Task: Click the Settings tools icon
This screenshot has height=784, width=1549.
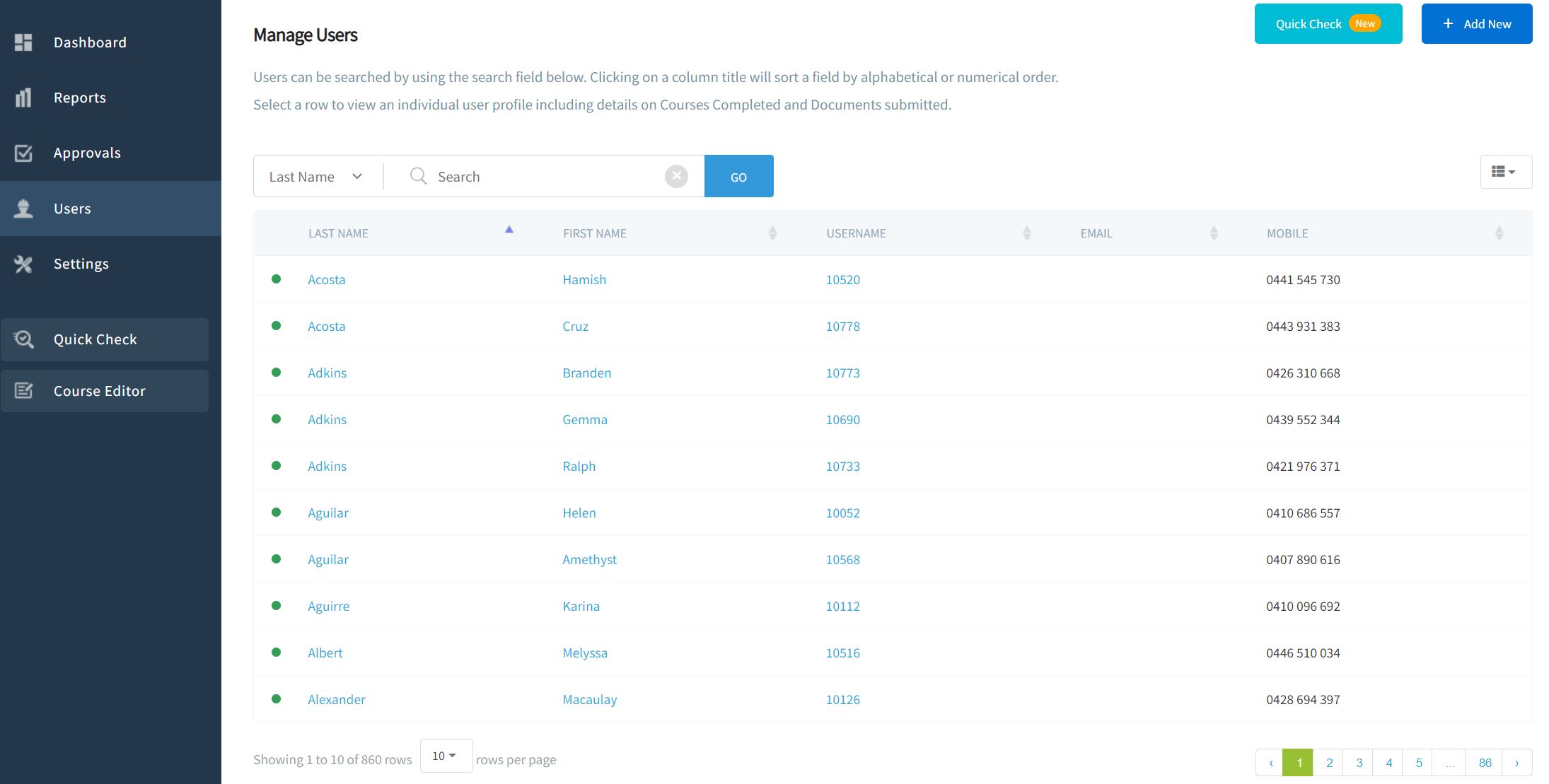Action: click(x=23, y=264)
